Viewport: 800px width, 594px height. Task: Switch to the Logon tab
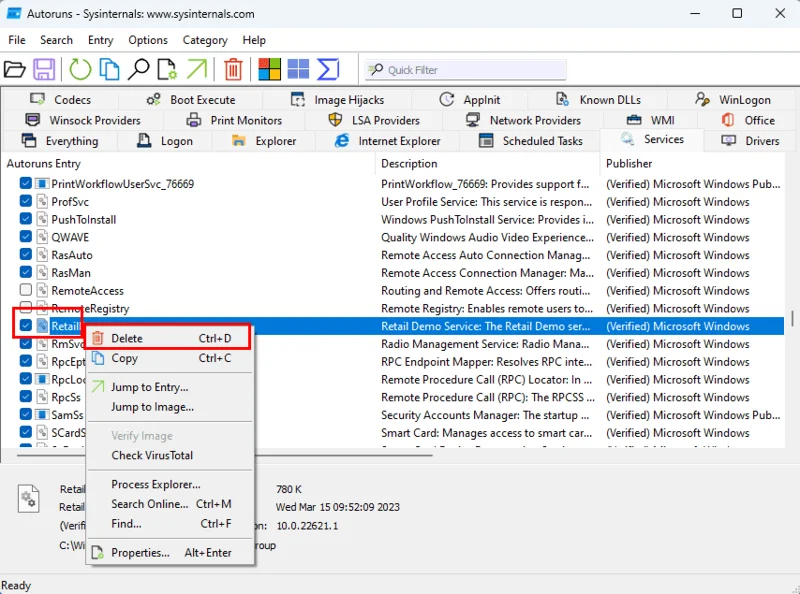[165, 141]
